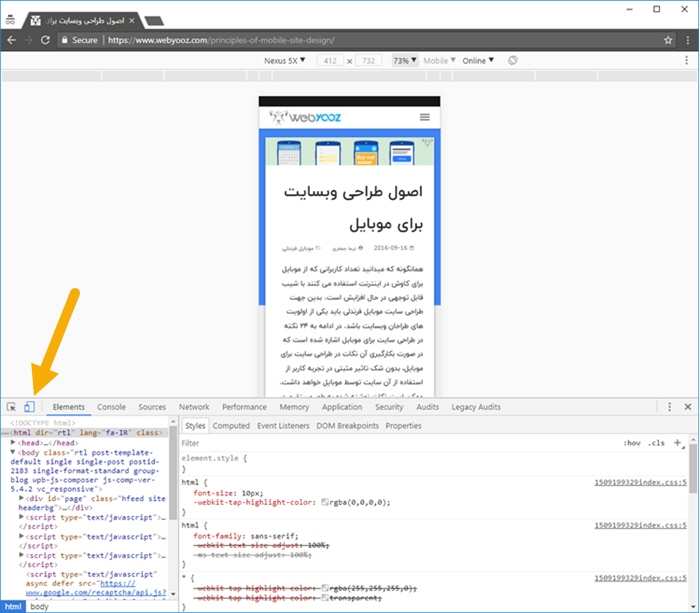This screenshot has height=613, width=700.
Task: Click the Secure lock icon
Action: tap(65, 40)
